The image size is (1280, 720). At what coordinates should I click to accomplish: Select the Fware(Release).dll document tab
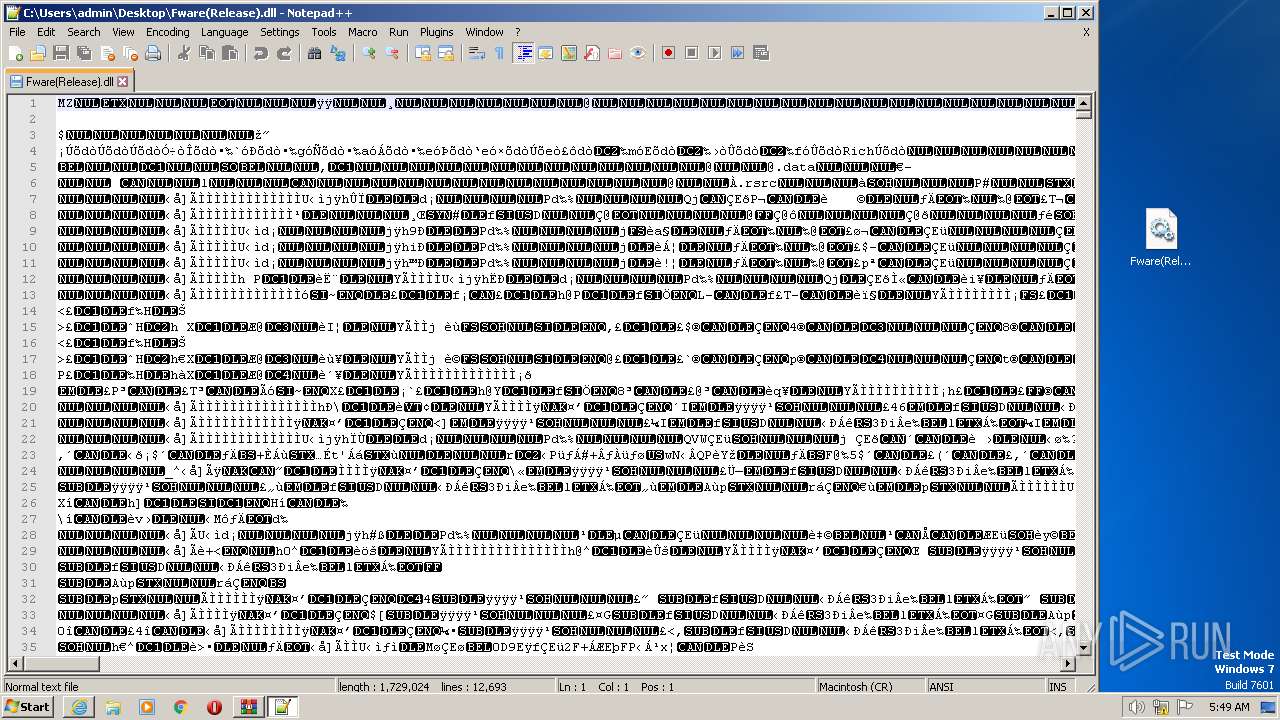pyautogui.click(x=69, y=82)
